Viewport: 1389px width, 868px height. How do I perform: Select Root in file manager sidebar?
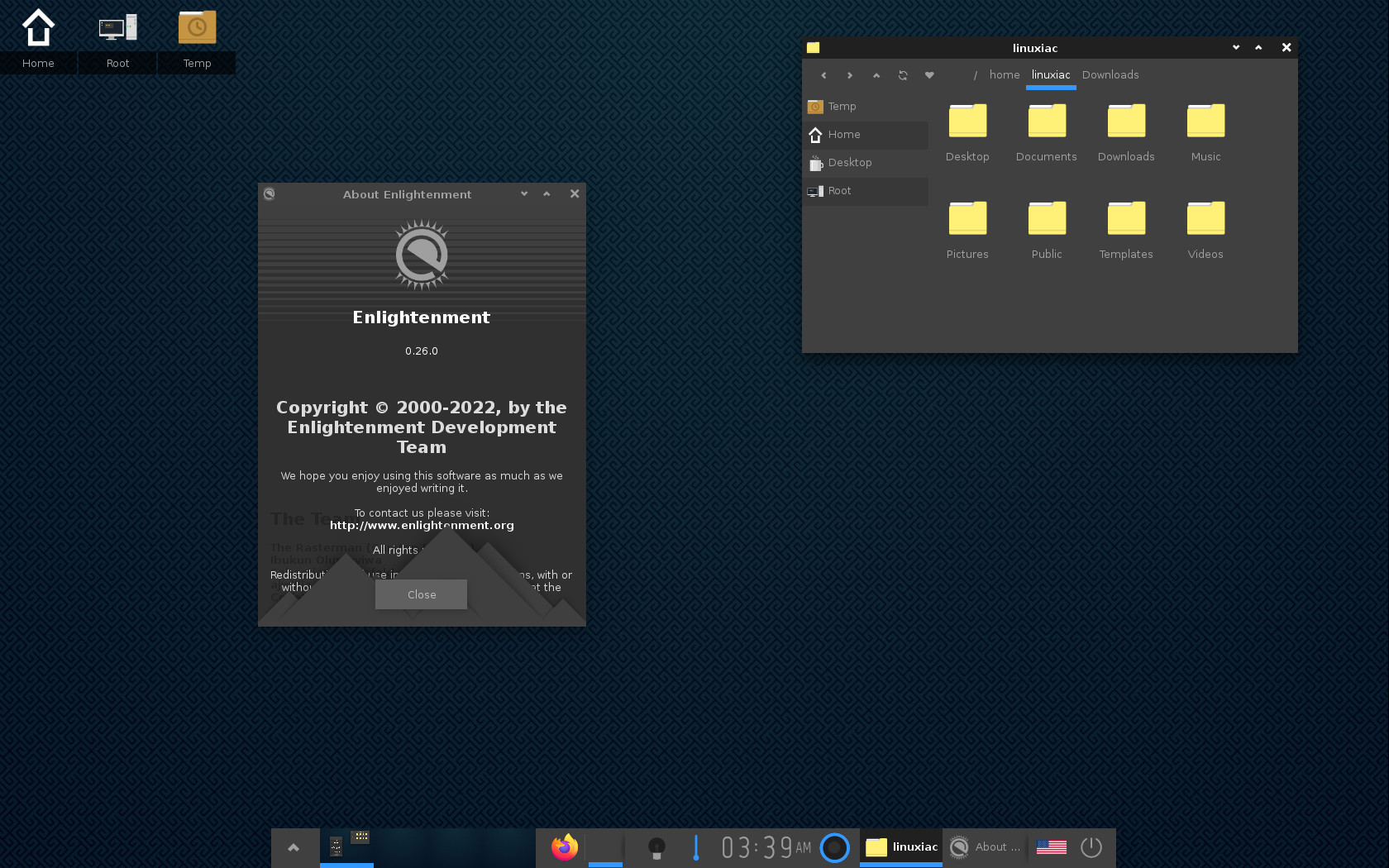(x=866, y=191)
